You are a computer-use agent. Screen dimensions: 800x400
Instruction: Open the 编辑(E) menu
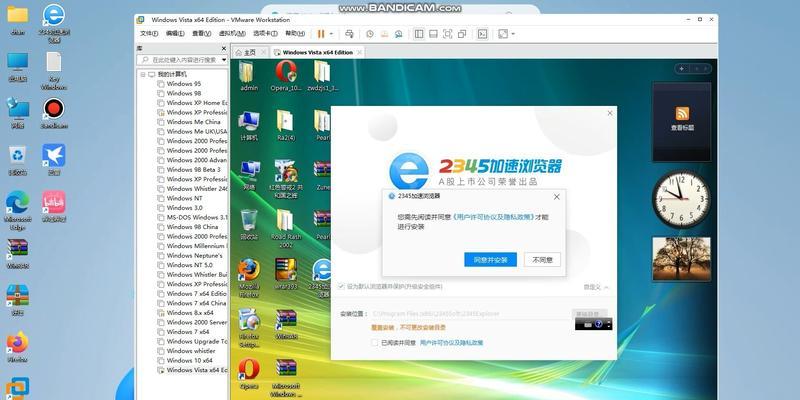point(175,34)
